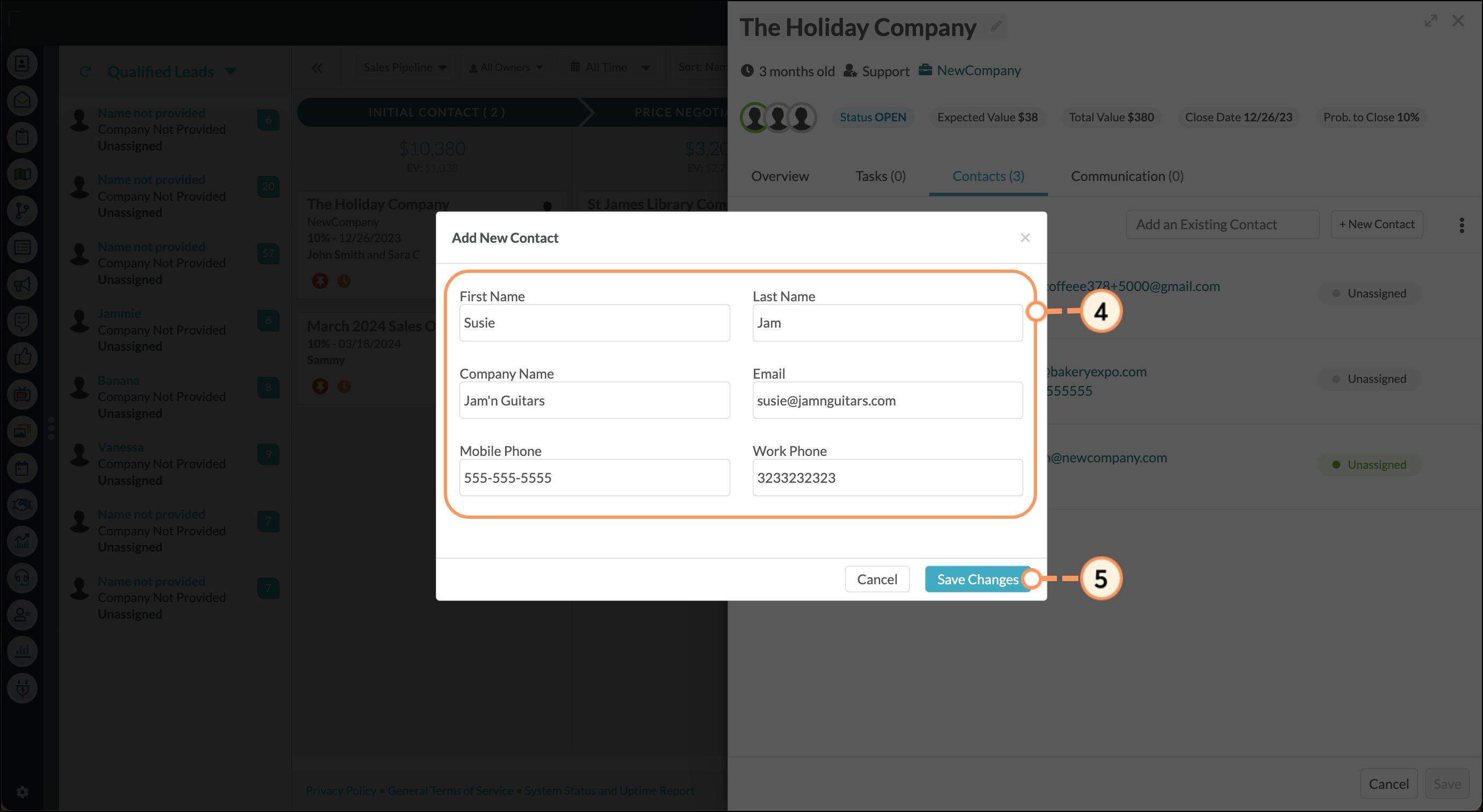The height and width of the screenshot is (812, 1483).
Task: Click the pencil icon beside The Holiday Company
Action: (x=996, y=26)
